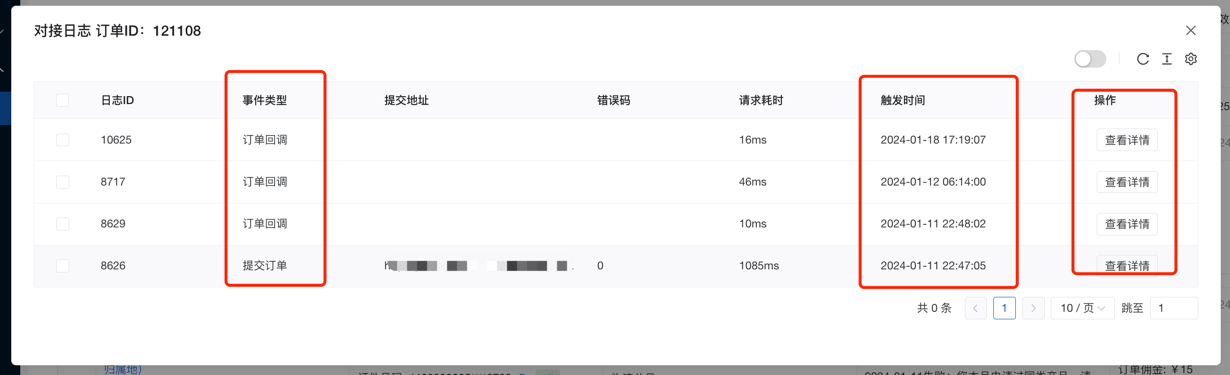Screen dimensions: 1230x375
Task: Select the log ID cell 10625
Action: point(116,140)
